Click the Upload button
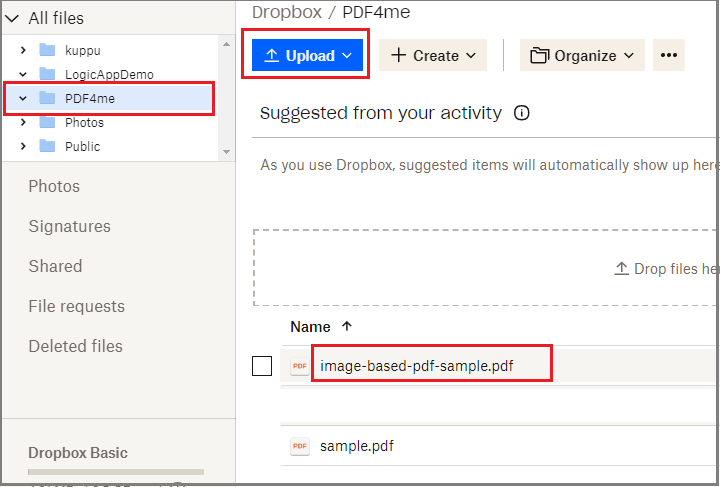This screenshot has height=487, width=720. click(x=307, y=55)
